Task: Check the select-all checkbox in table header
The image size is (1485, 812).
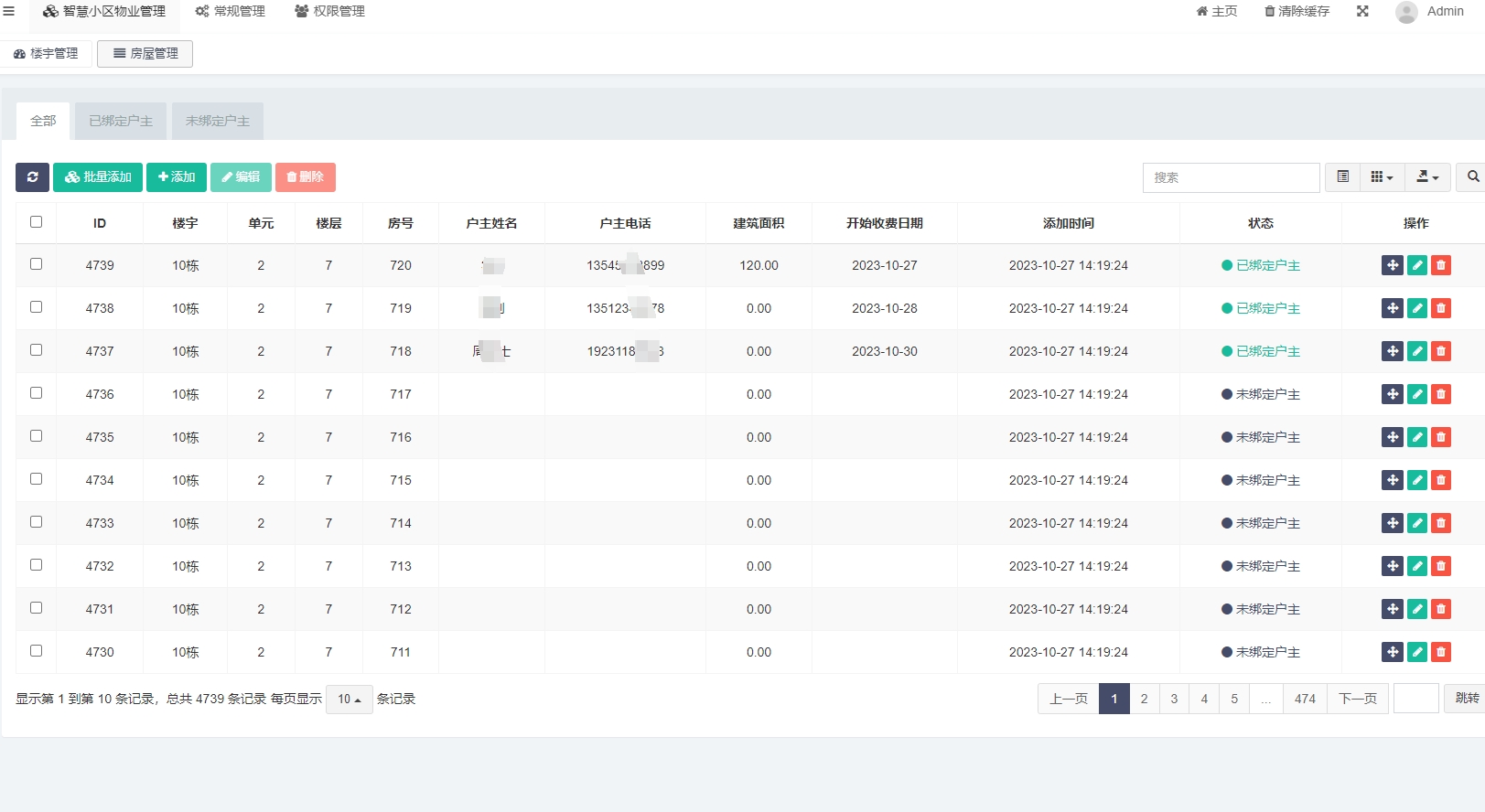Action: (37, 222)
